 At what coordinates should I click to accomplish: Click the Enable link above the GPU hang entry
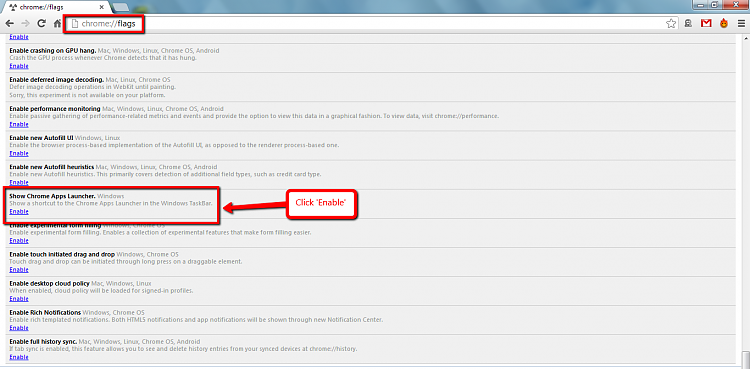[x=19, y=37]
